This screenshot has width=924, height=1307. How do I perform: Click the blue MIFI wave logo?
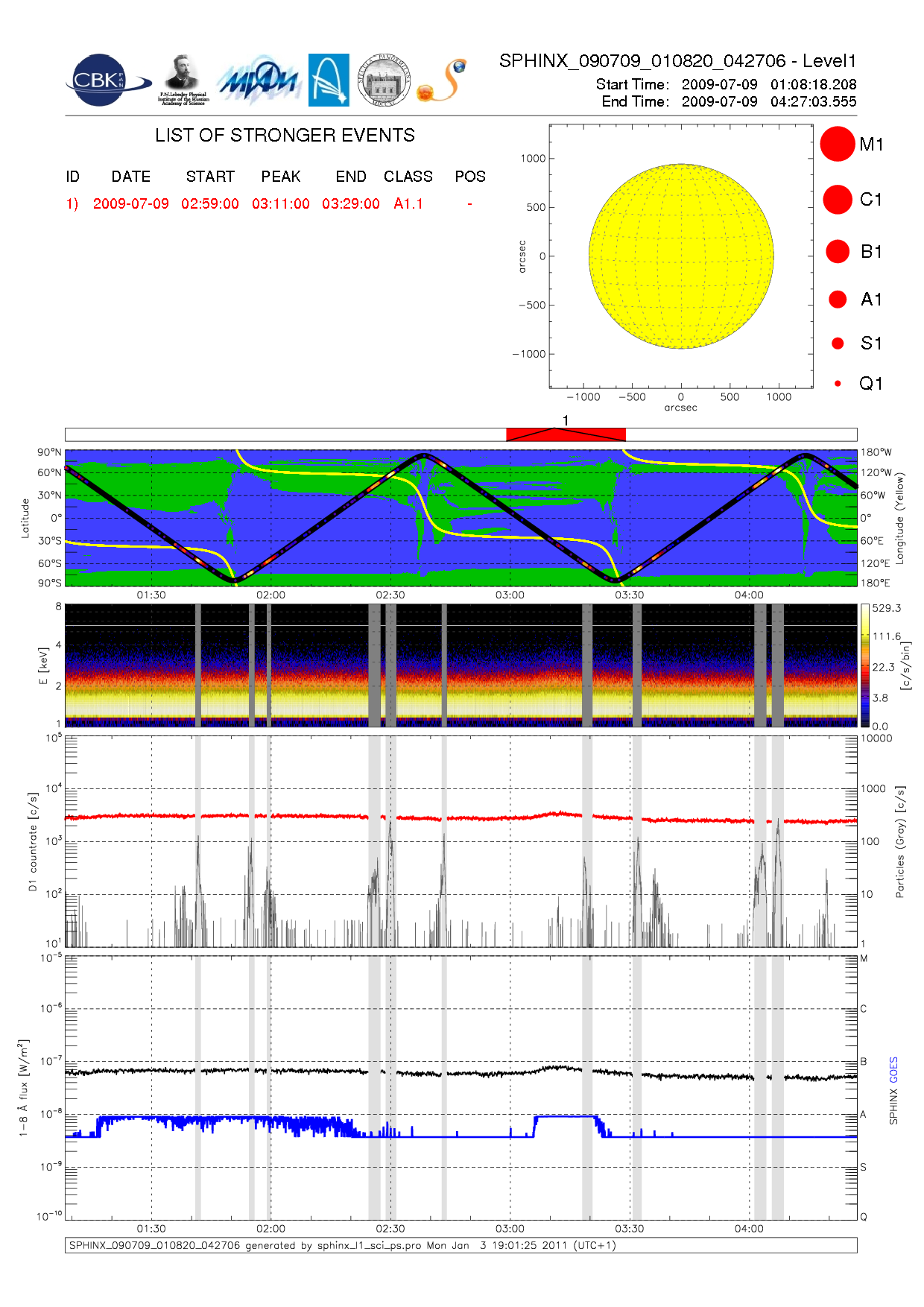[x=258, y=80]
